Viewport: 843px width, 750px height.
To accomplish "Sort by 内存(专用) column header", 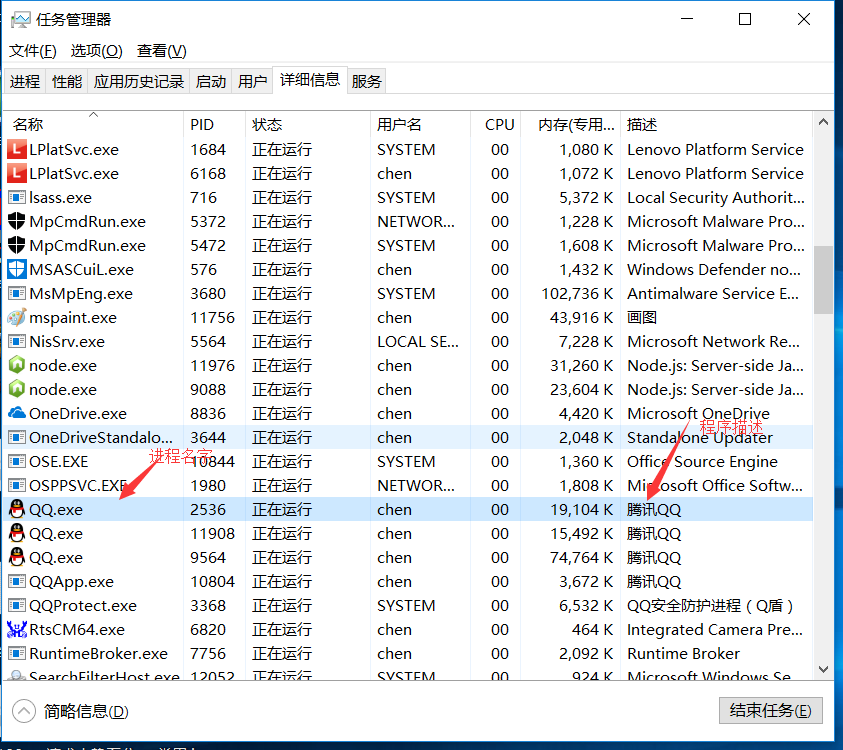I will point(576,125).
